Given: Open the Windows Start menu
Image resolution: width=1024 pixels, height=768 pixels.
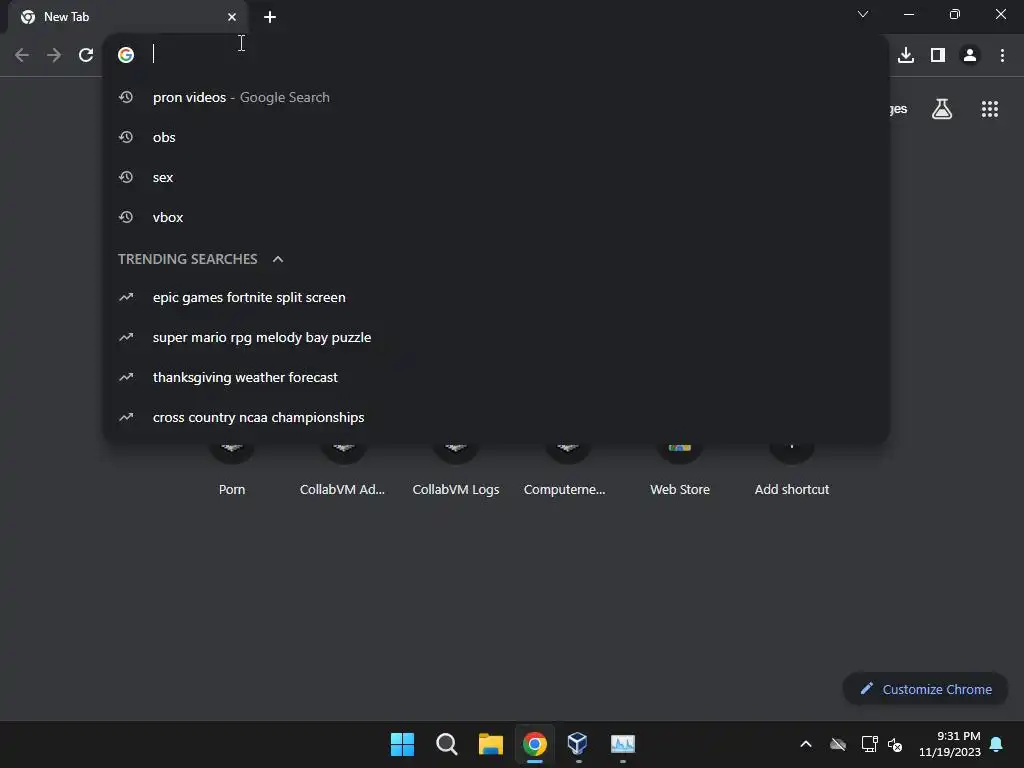Looking at the screenshot, I should coord(402,744).
